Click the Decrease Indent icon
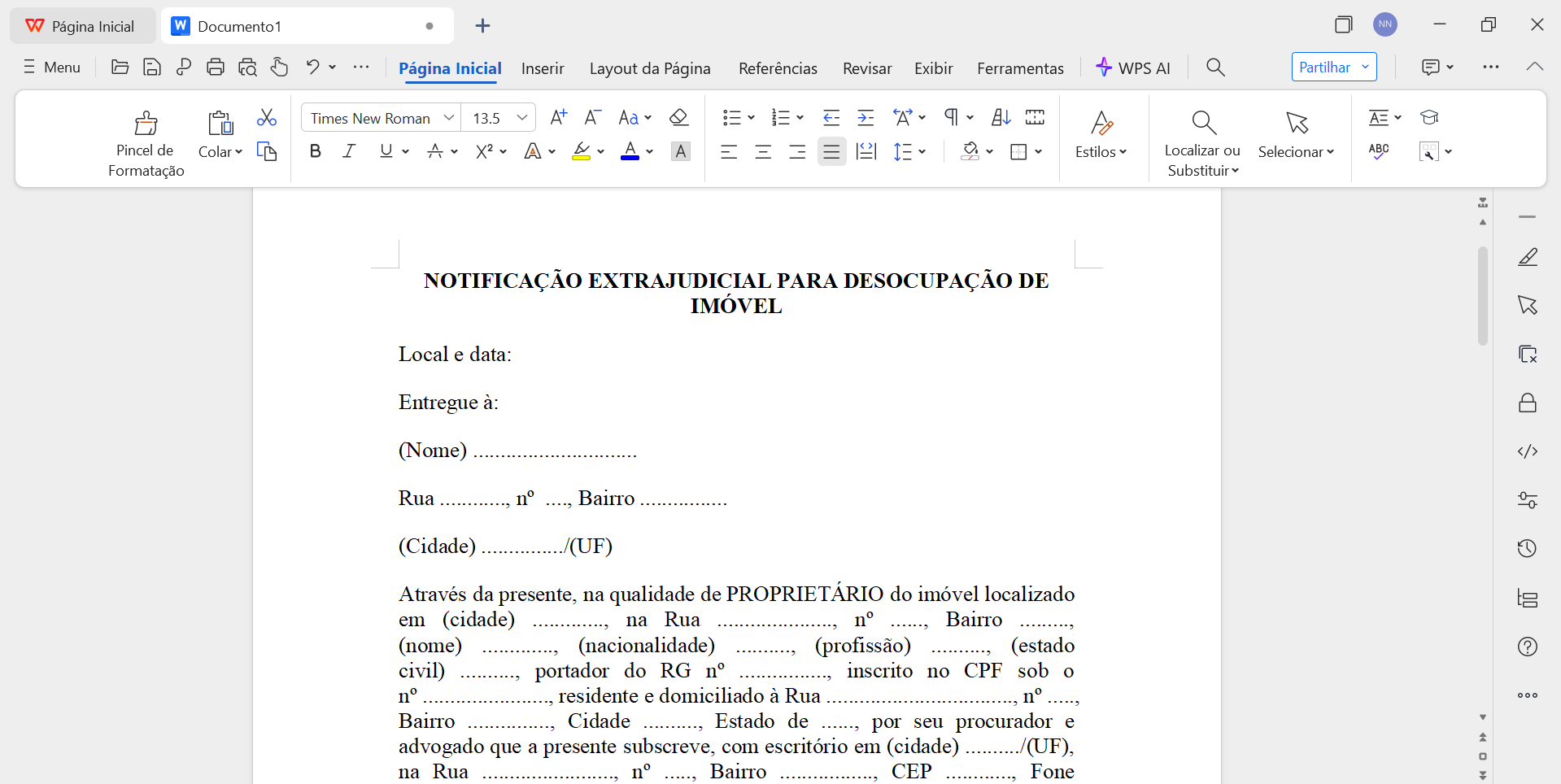Screen dimensions: 1561x784 point(831,118)
